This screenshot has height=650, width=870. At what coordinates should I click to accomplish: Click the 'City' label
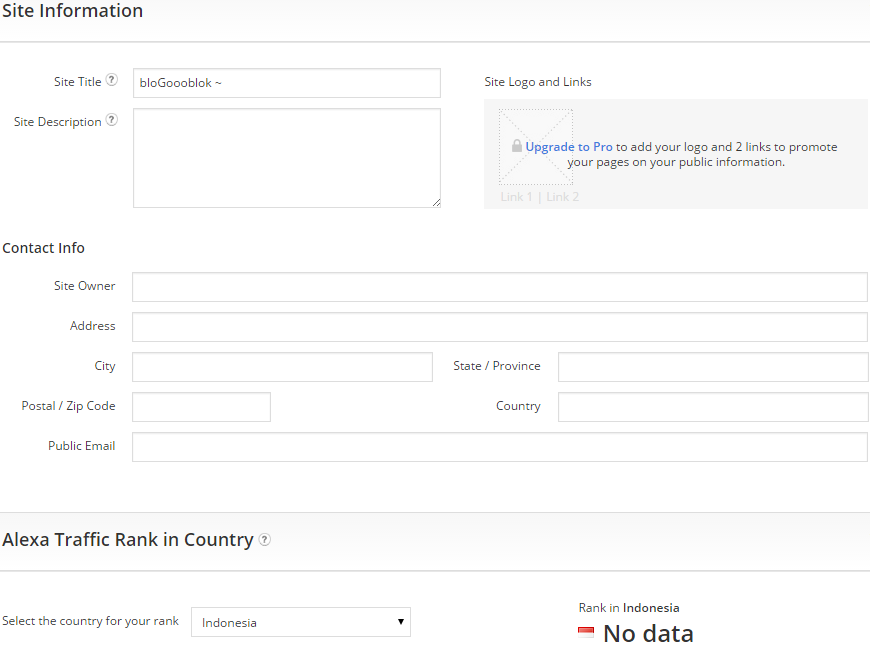coord(105,366)
